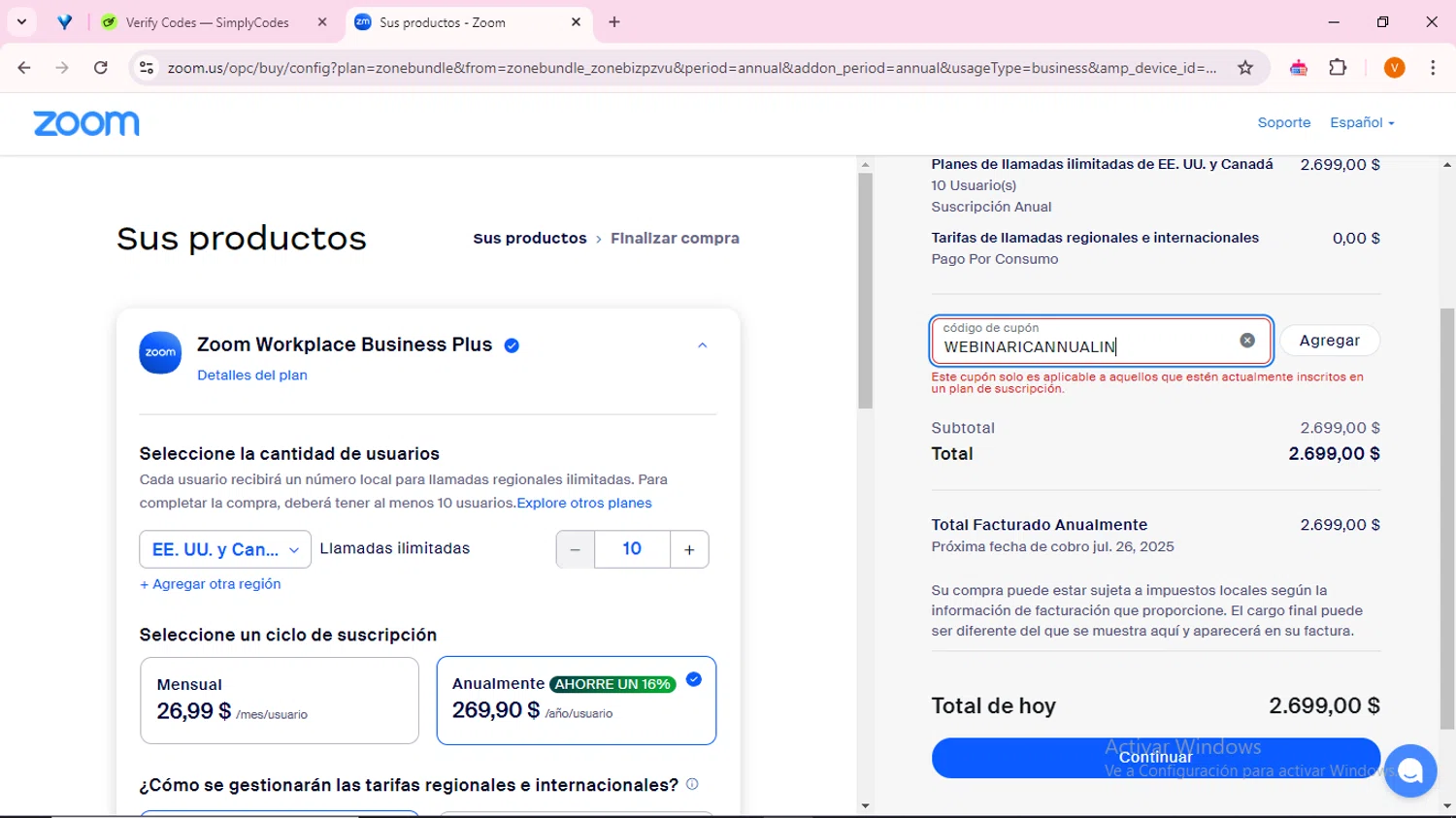Image resolution: width=1456 pixels, height=818 pixels.
Task: Click the Continuar button
Action: (1155, 758)
